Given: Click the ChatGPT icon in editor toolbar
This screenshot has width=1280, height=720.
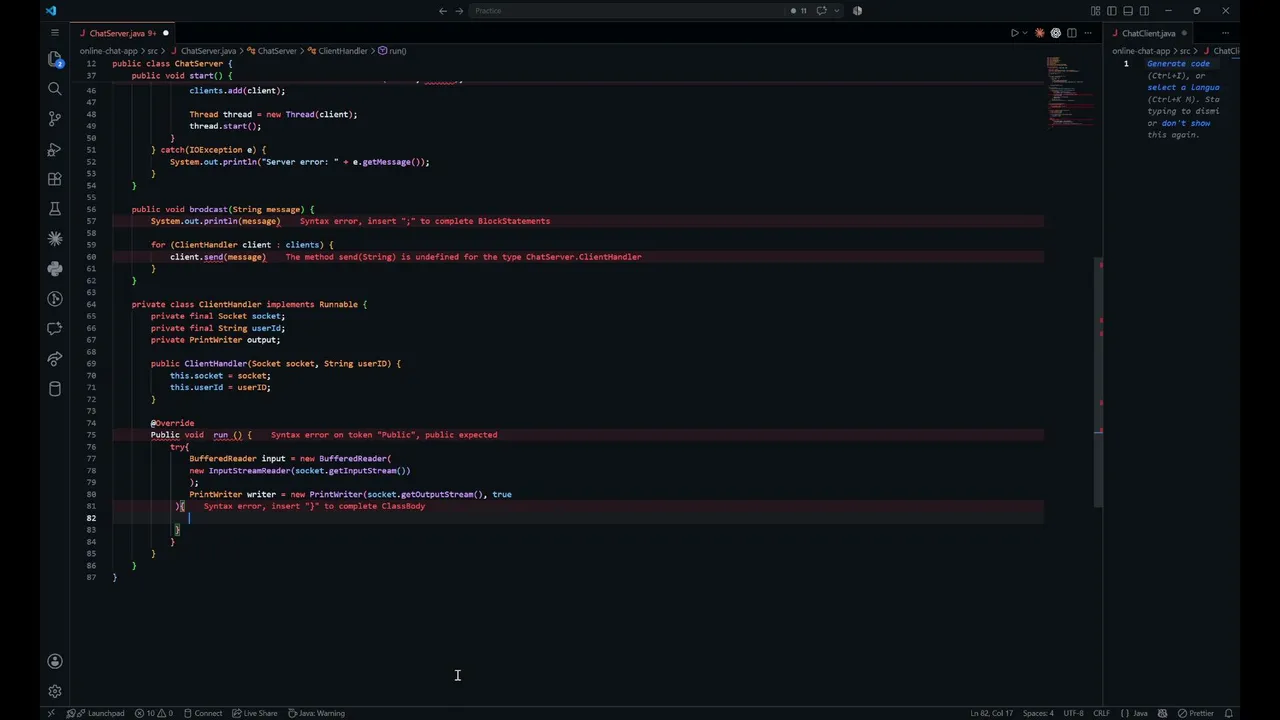Looking at the screenshot, I should tap(1056, 33).
